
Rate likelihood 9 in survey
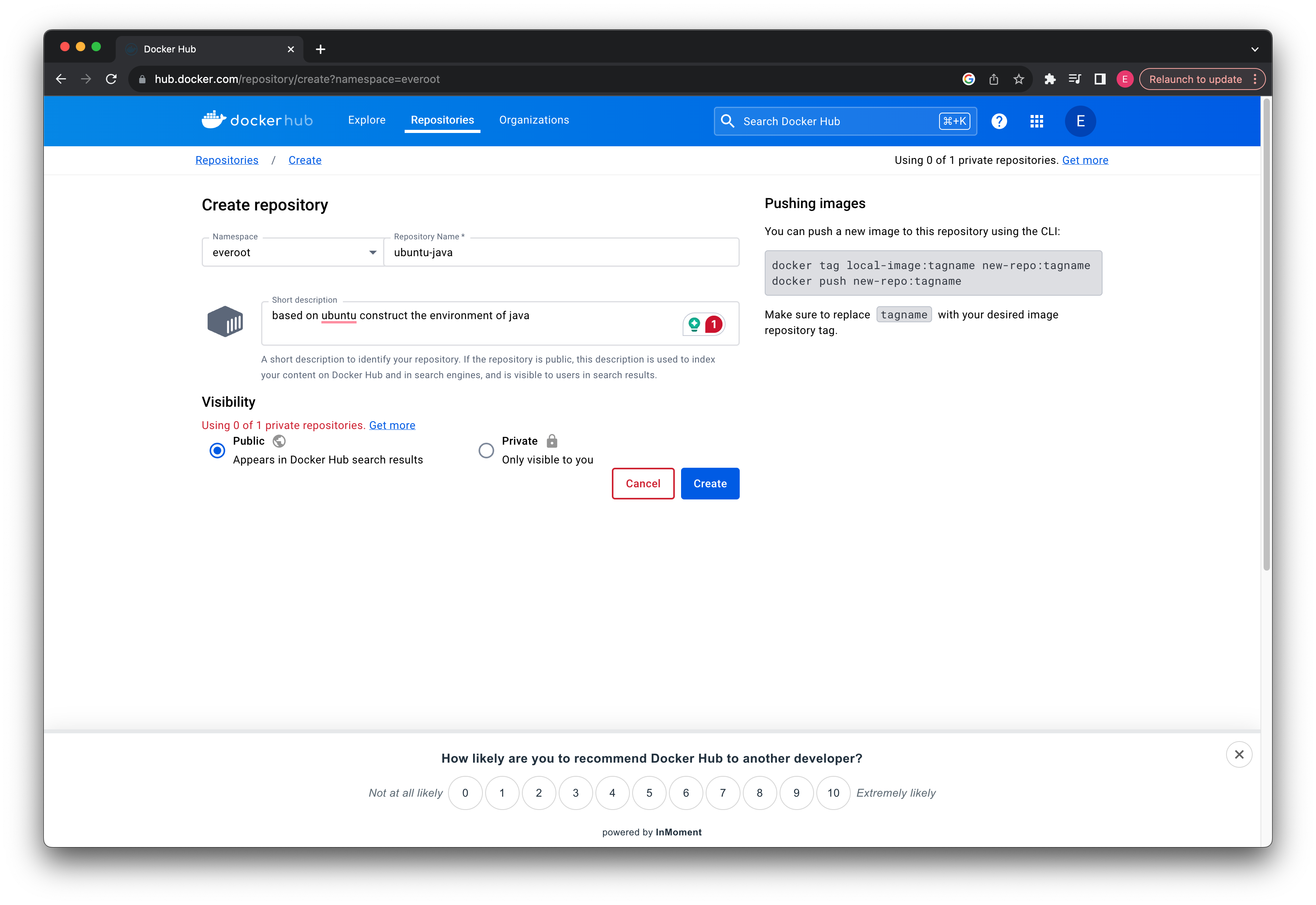(796, 792)
